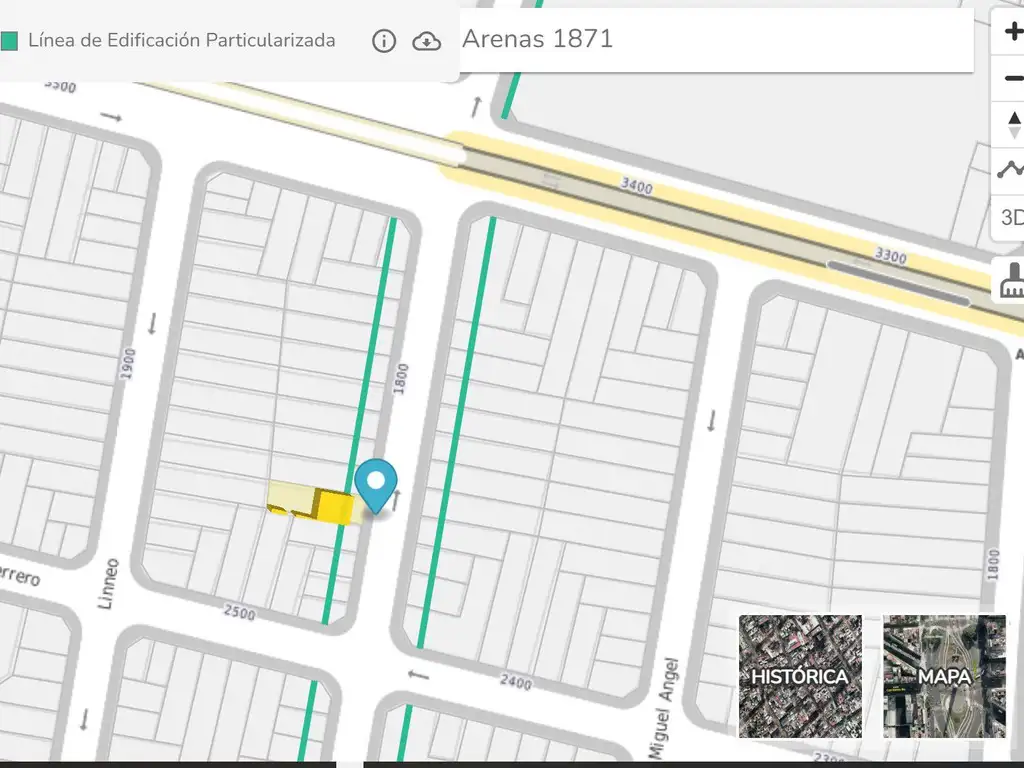This screenshot has height=768, width=1024.
Task: Click the Línea de Edificación Particularizada label
Action: (182, 40)
